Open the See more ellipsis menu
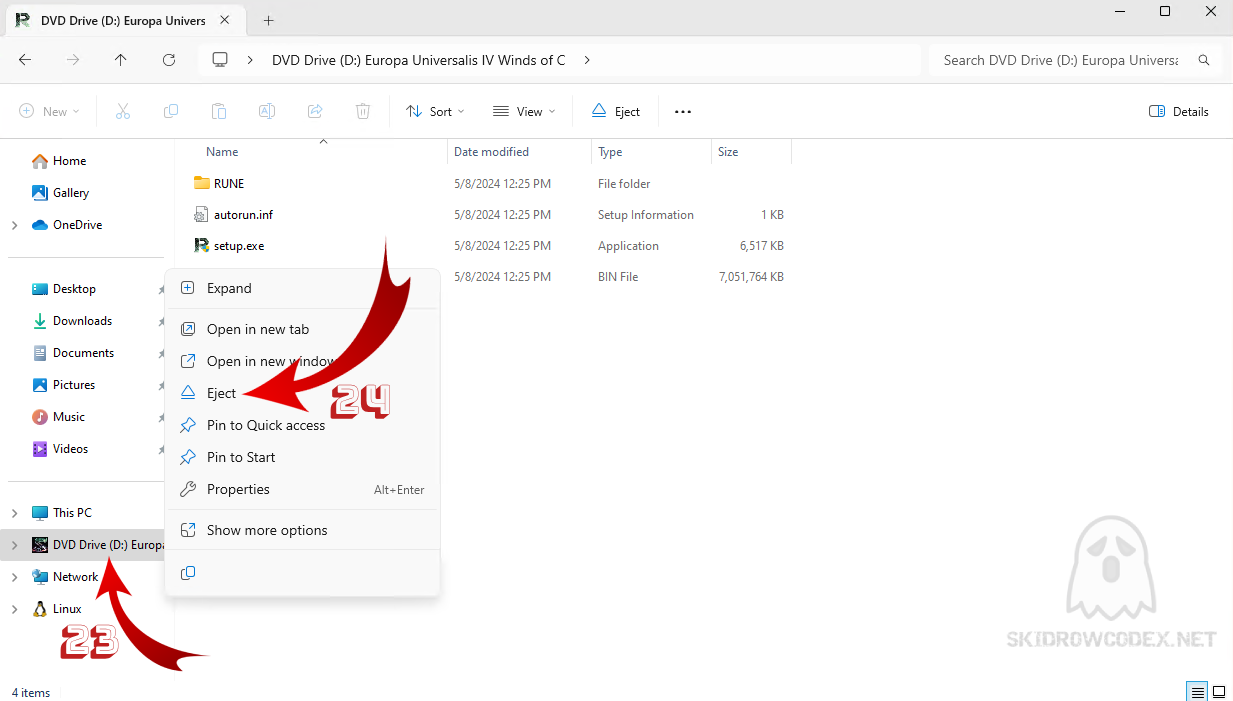This screenshot has height=701, width=1233. (683, 112)
